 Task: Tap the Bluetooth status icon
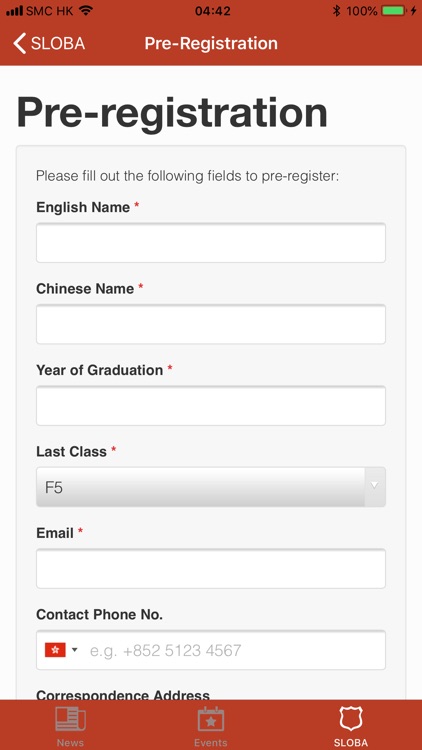coord(337,11)
